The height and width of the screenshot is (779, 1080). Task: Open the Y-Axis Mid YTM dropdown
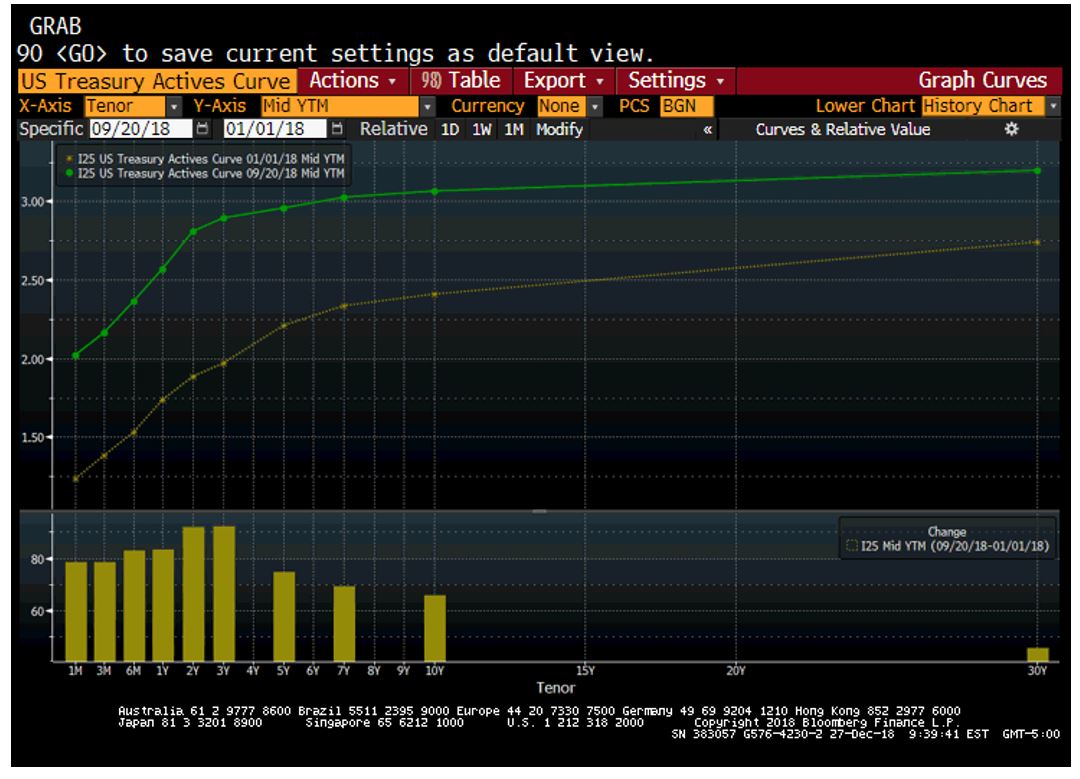click(430, 105)
